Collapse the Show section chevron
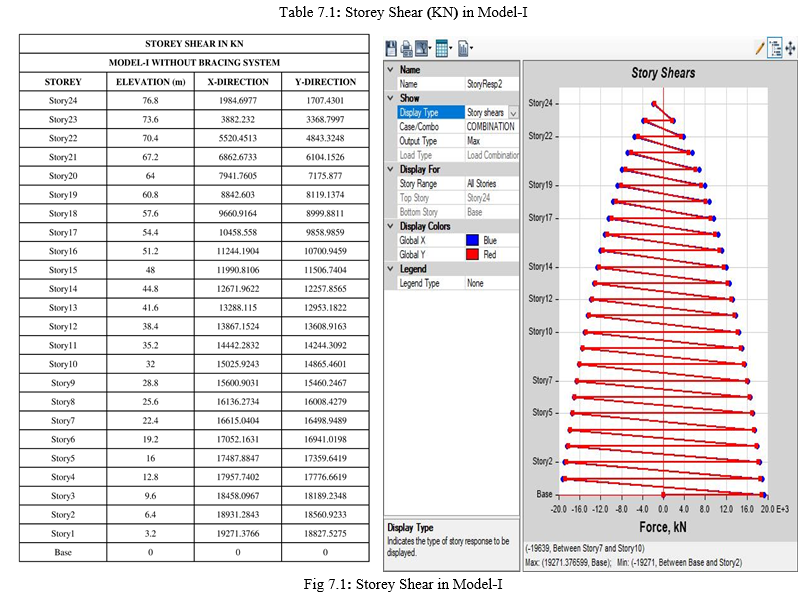Screen dimensions: 809x597 pyautogui.click(x=391, y=98)
